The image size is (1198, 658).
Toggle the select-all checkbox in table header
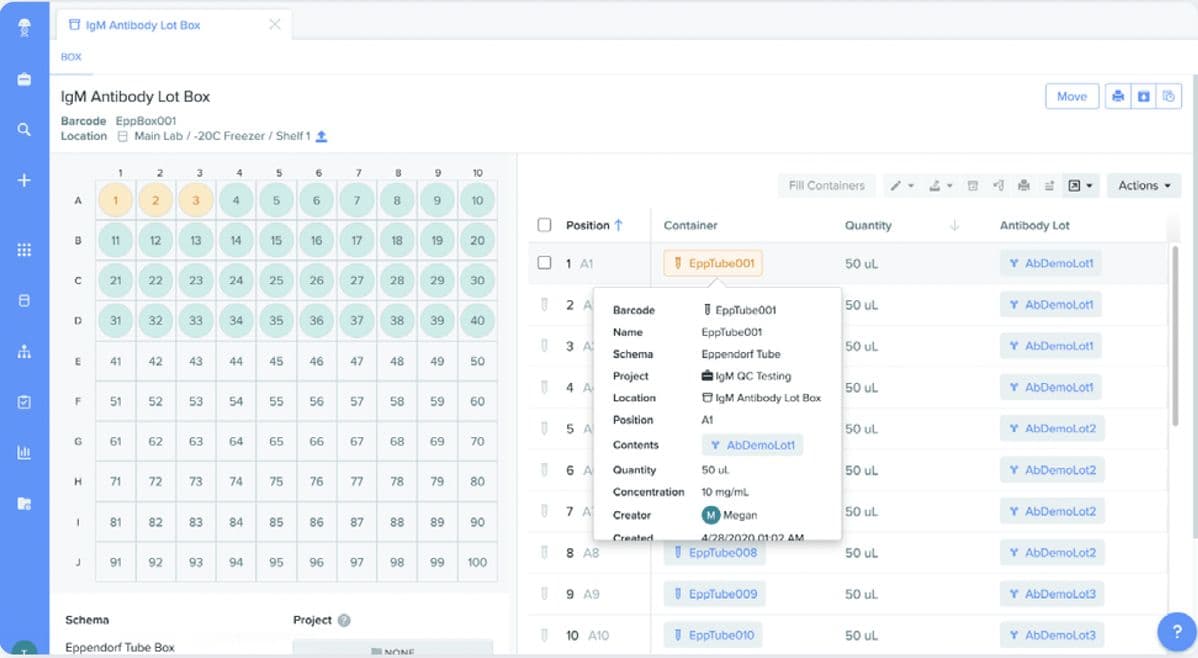click(x=545, y=225)
